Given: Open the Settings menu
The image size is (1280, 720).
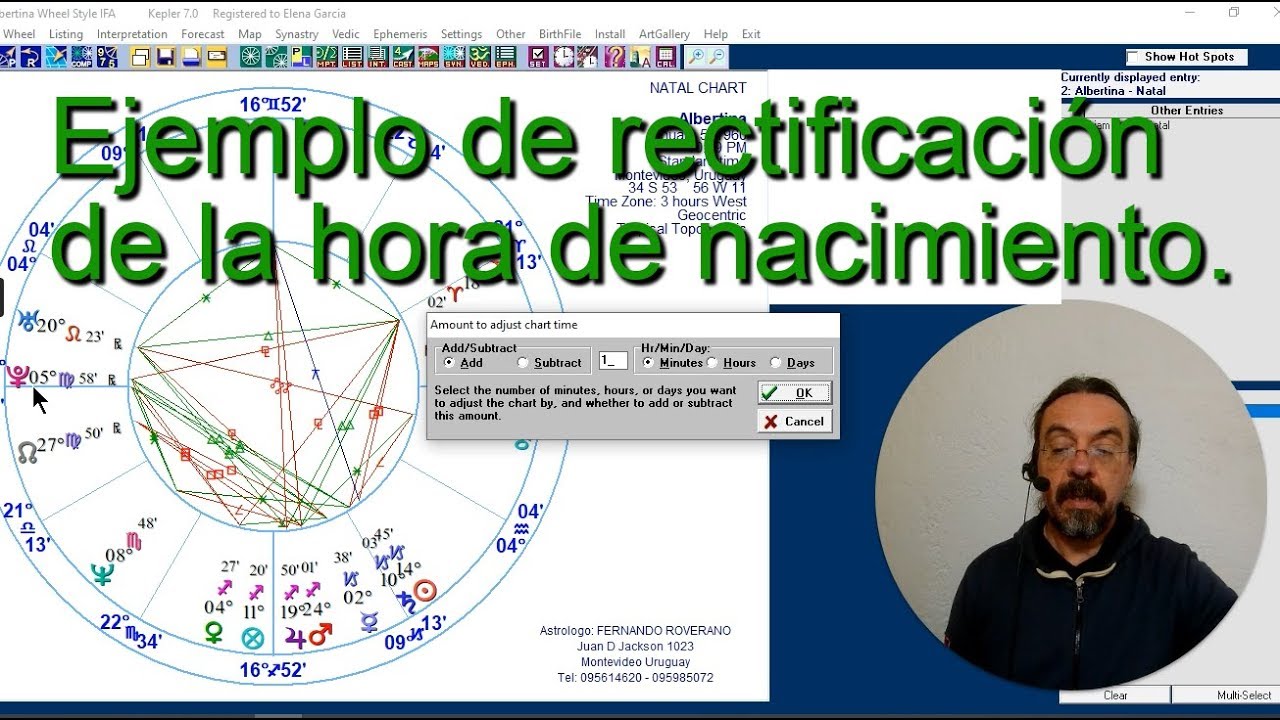Looking at the screenshot, I should coord(461,34).
